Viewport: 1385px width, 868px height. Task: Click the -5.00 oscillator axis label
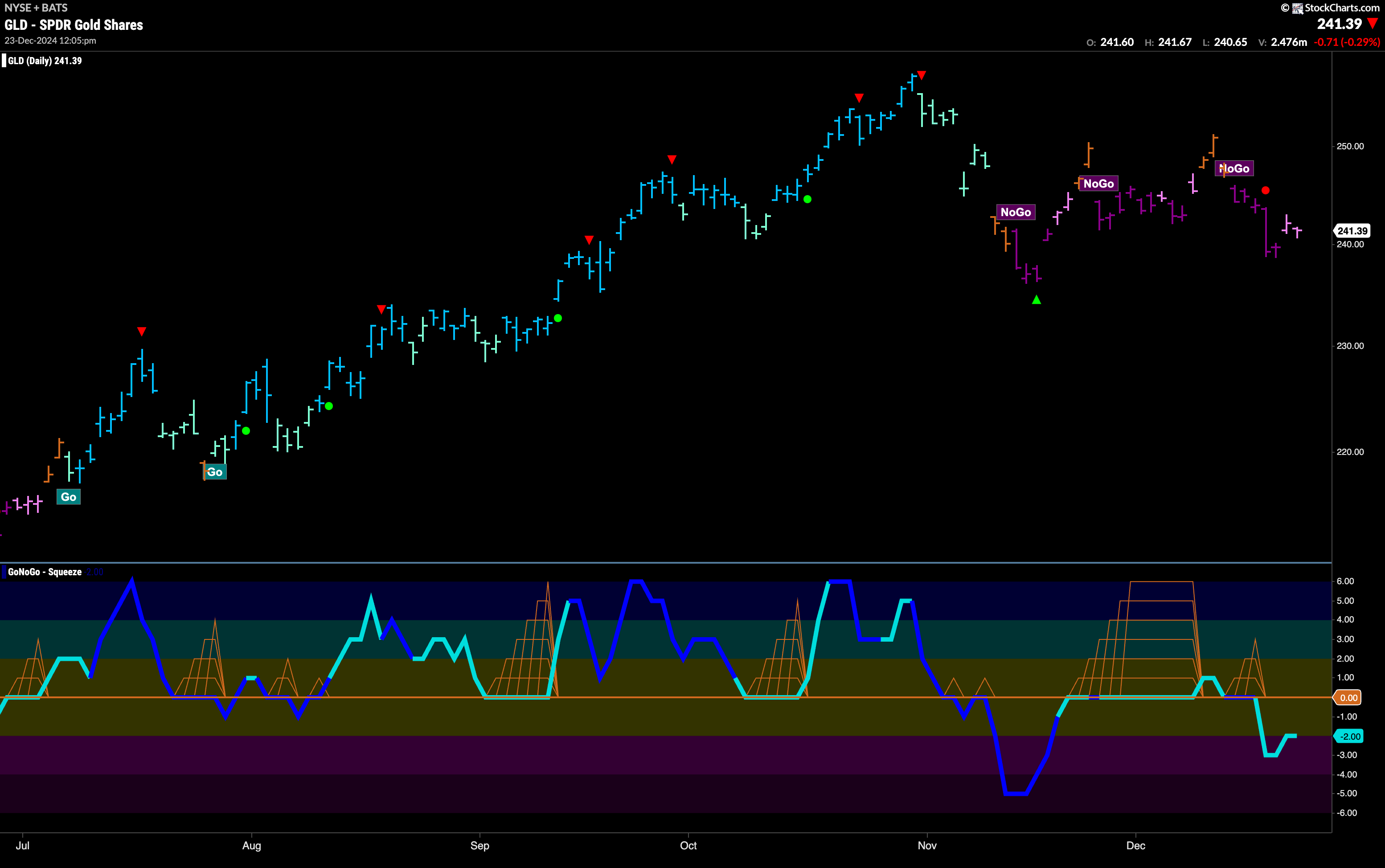point(1347,794)
